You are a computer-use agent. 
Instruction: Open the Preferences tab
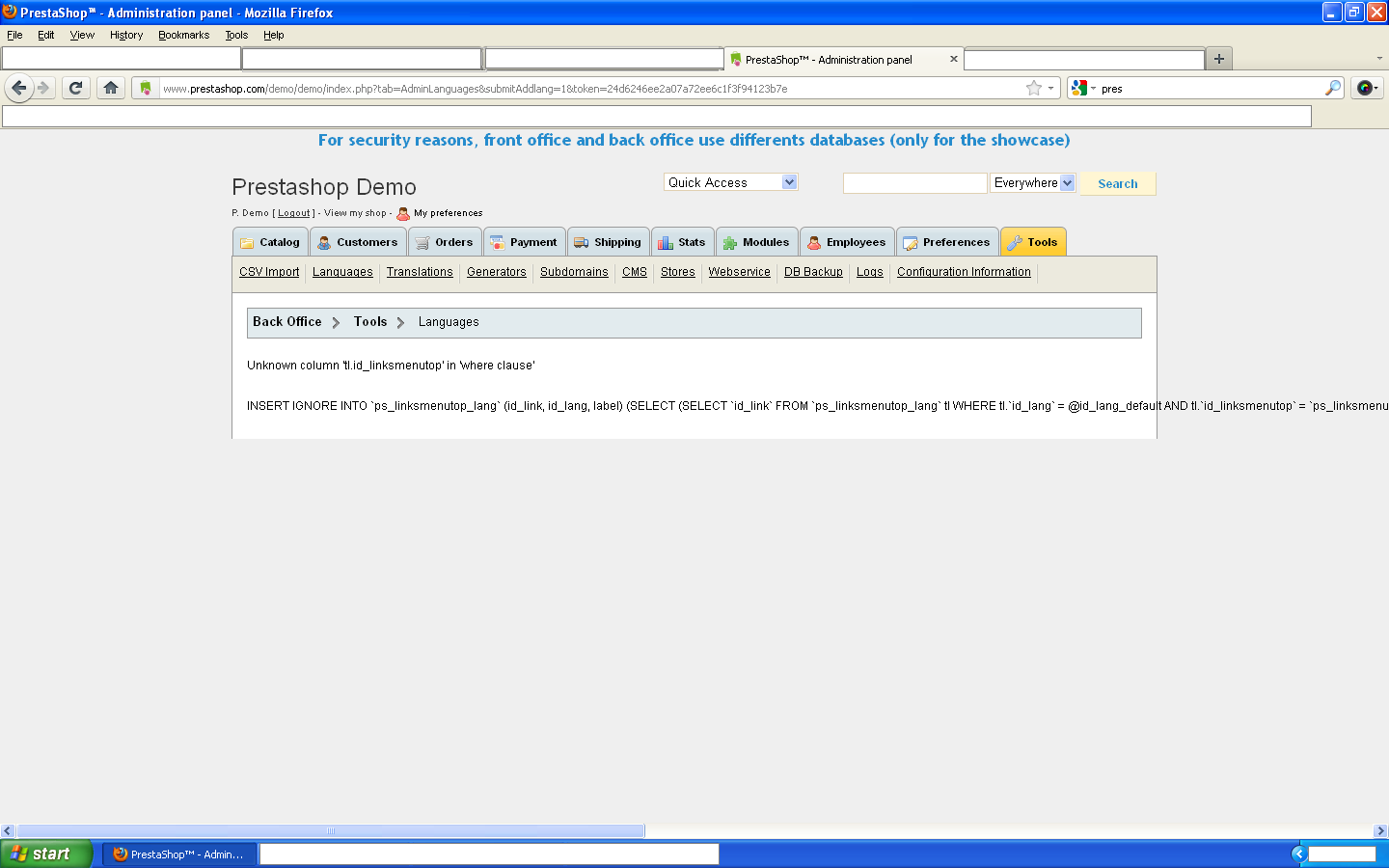point(947,242)
